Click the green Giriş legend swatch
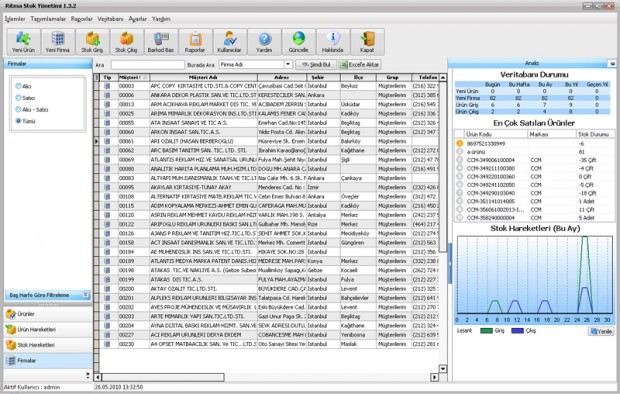 [x=486, y=331]
